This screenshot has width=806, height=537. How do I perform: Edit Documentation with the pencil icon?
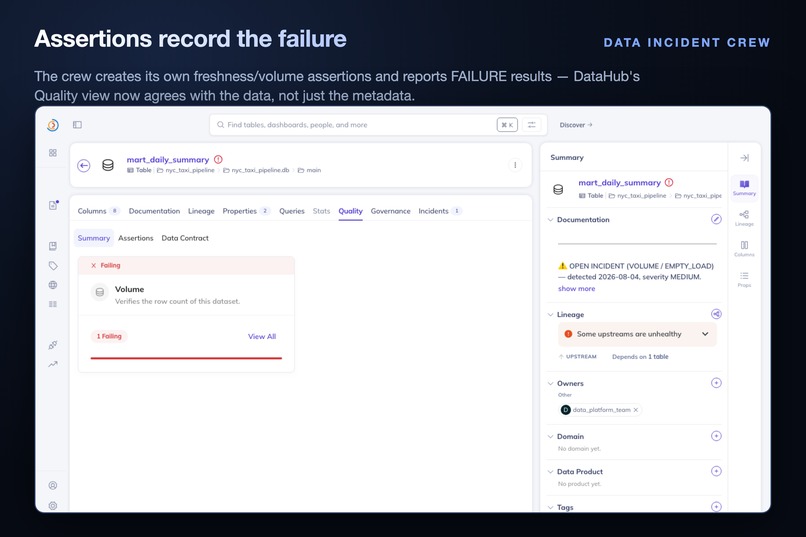pos(716,219)
